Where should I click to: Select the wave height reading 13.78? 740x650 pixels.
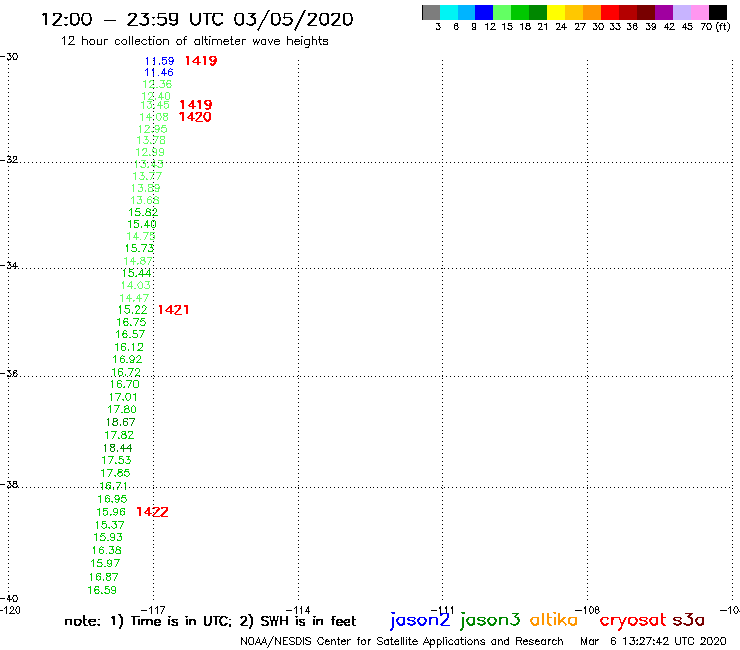(x=151, y=140)
